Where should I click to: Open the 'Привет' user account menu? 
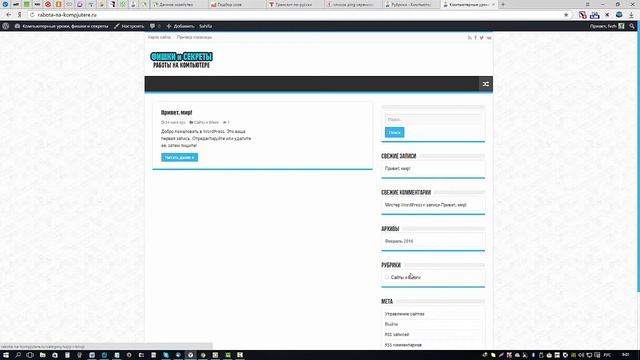click(x=607, y=26)
